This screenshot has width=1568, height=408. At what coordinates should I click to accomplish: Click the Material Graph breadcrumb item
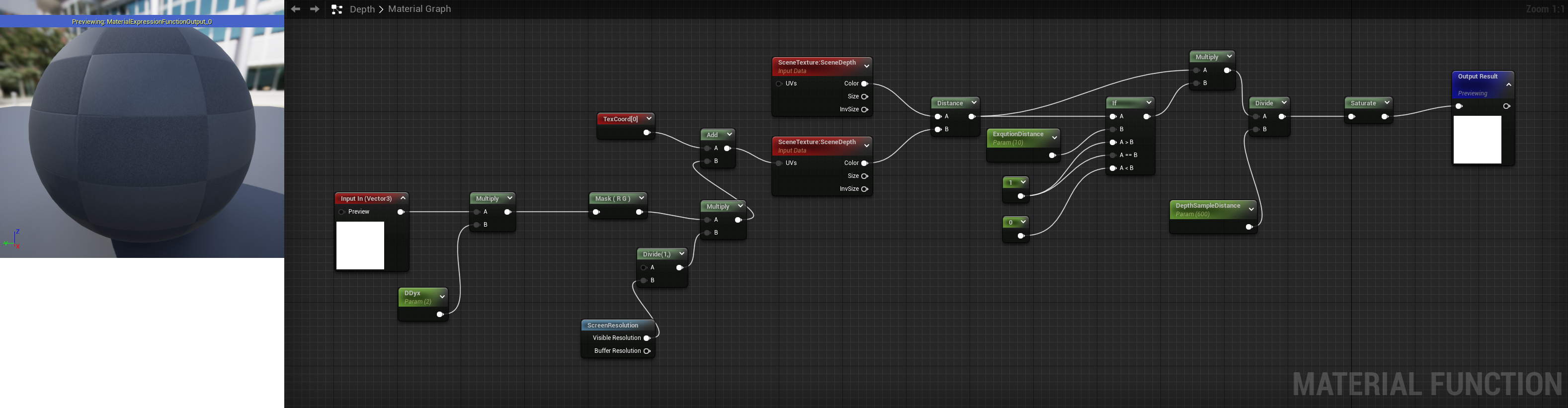(x=419, y=9)
